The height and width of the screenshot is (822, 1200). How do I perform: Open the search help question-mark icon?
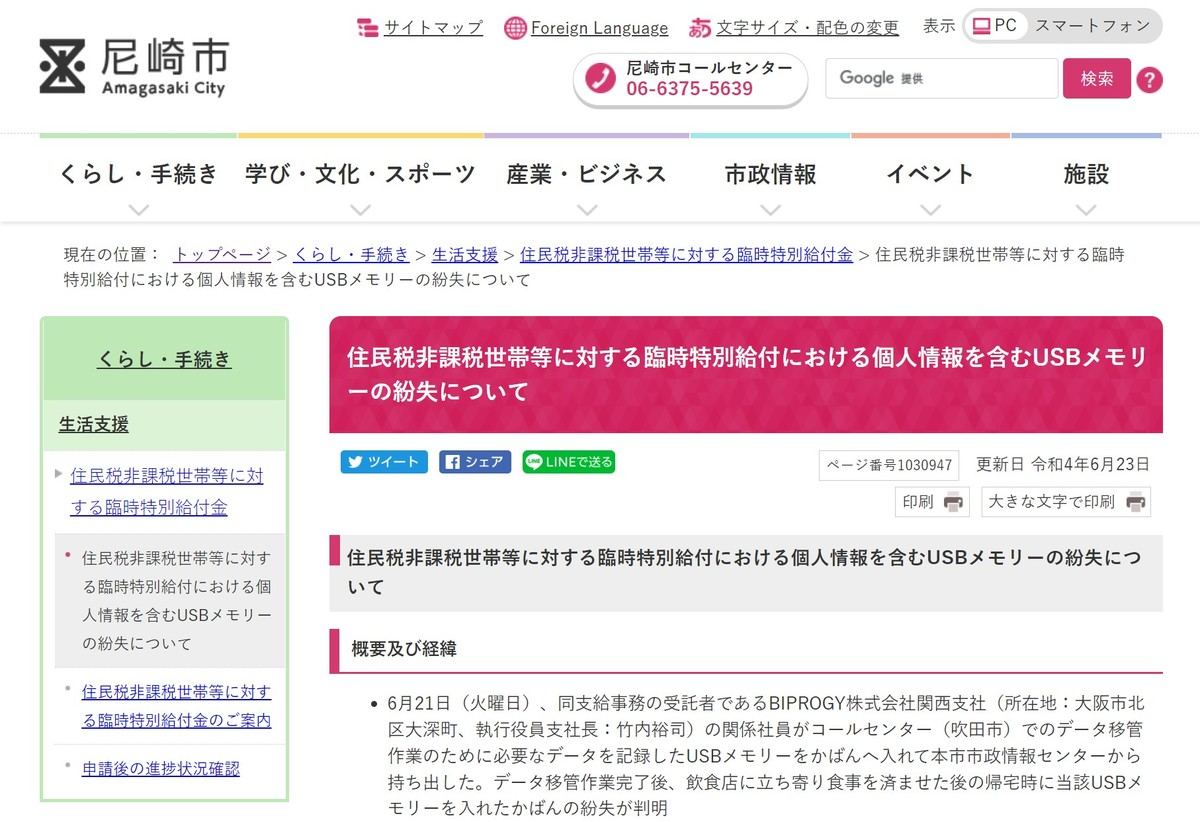coord(1150,80)
